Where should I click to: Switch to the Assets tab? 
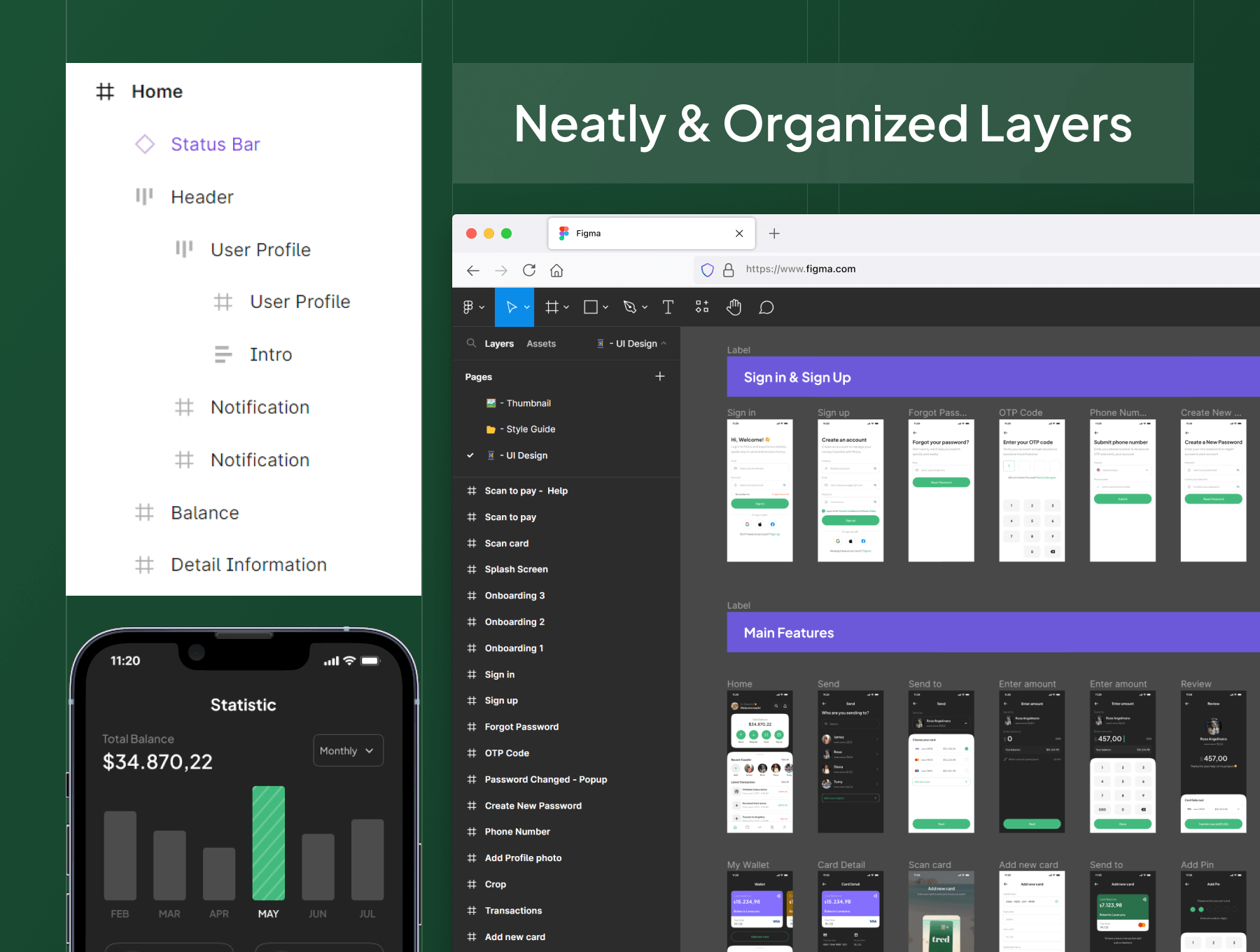click(x=541, y=344)
